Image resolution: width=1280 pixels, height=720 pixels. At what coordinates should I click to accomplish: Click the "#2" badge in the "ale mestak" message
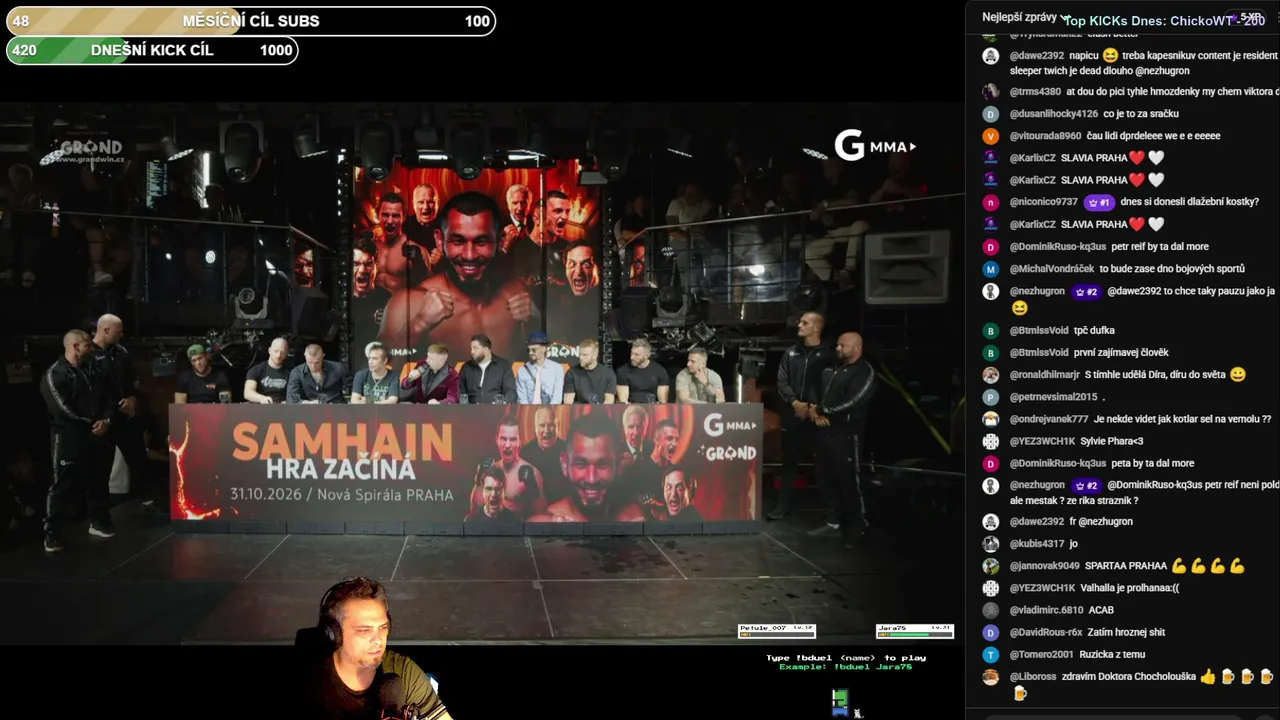1086,486
